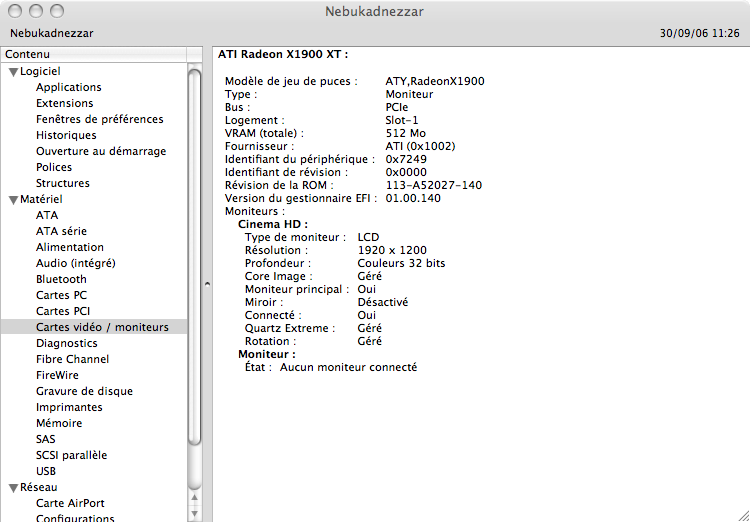
Task: Click the PCIe bus value
Action: click(x=397, y=107)
